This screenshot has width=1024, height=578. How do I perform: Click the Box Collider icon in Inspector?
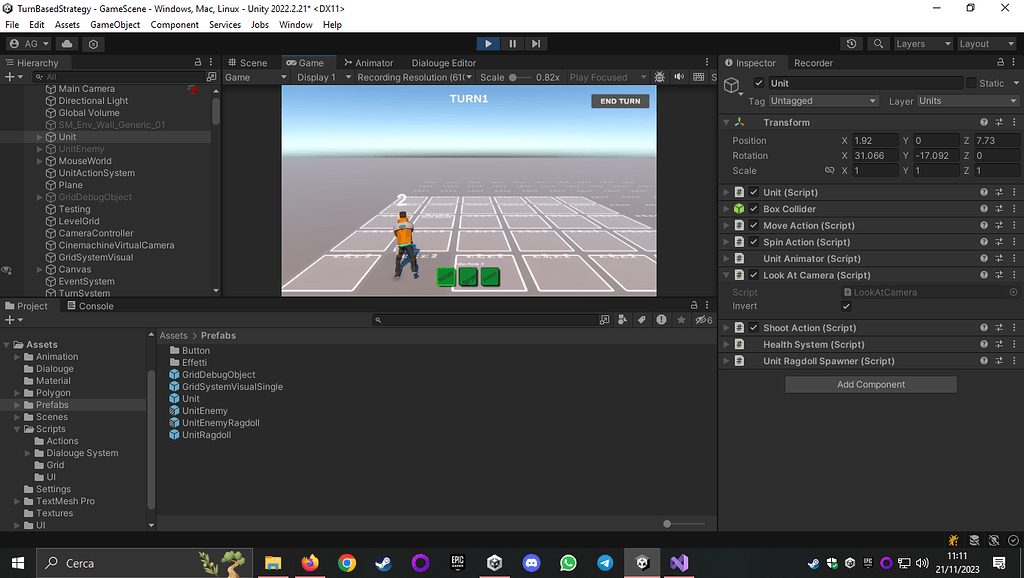[x=737, y=208]
